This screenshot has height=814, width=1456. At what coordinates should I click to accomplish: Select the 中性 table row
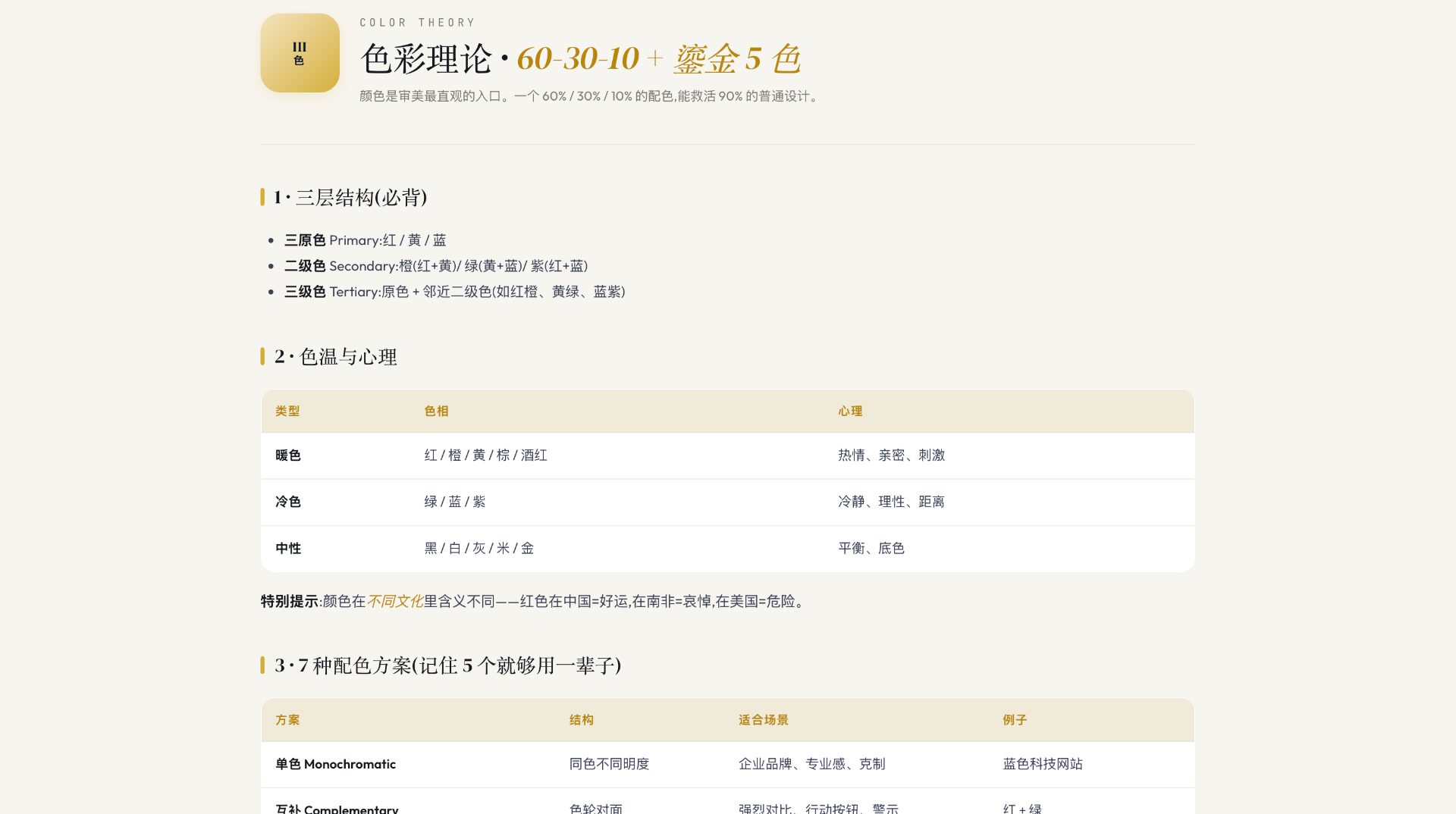[728, 548]
